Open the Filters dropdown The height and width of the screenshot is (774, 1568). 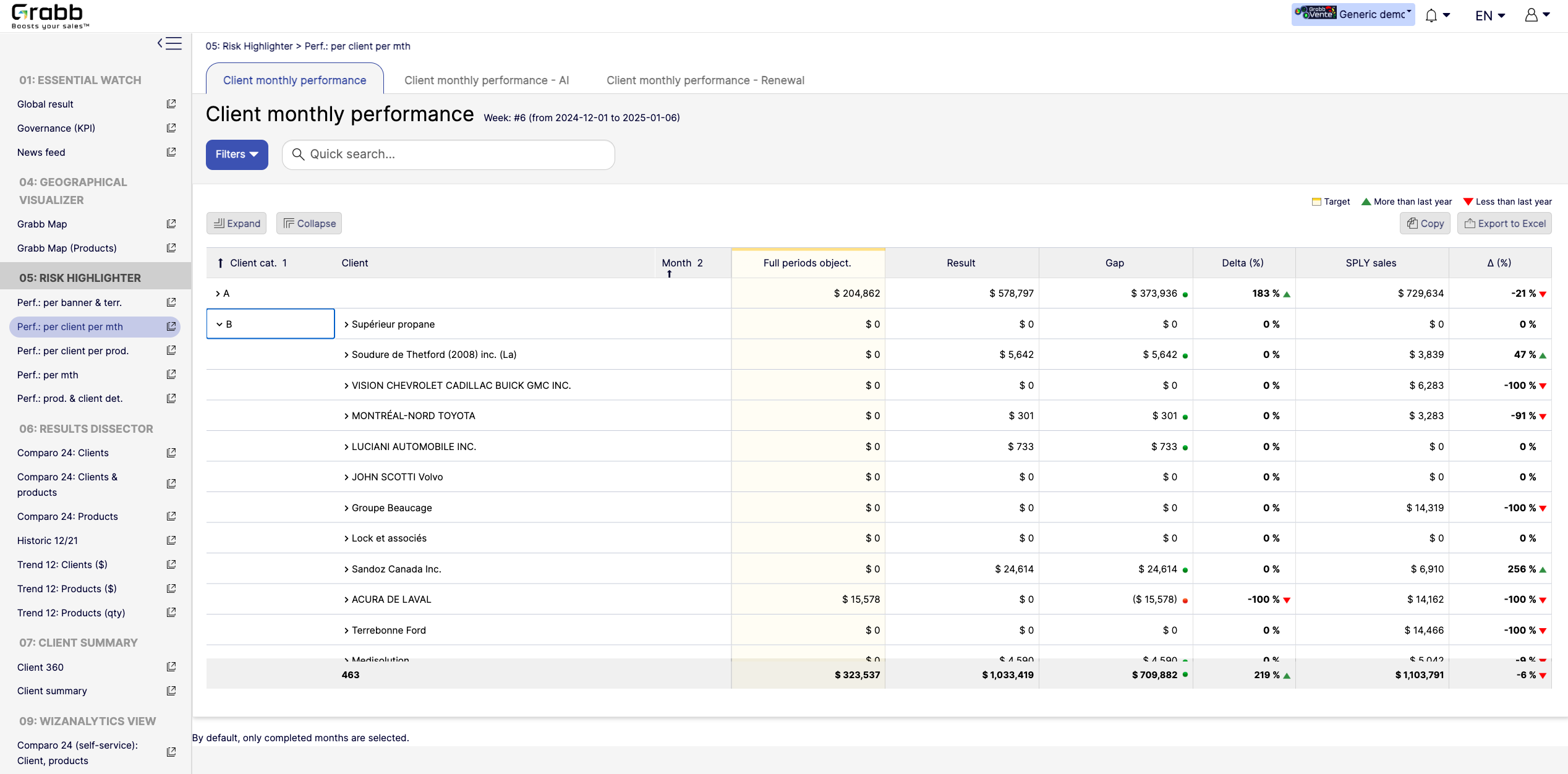tap(237, 155)
